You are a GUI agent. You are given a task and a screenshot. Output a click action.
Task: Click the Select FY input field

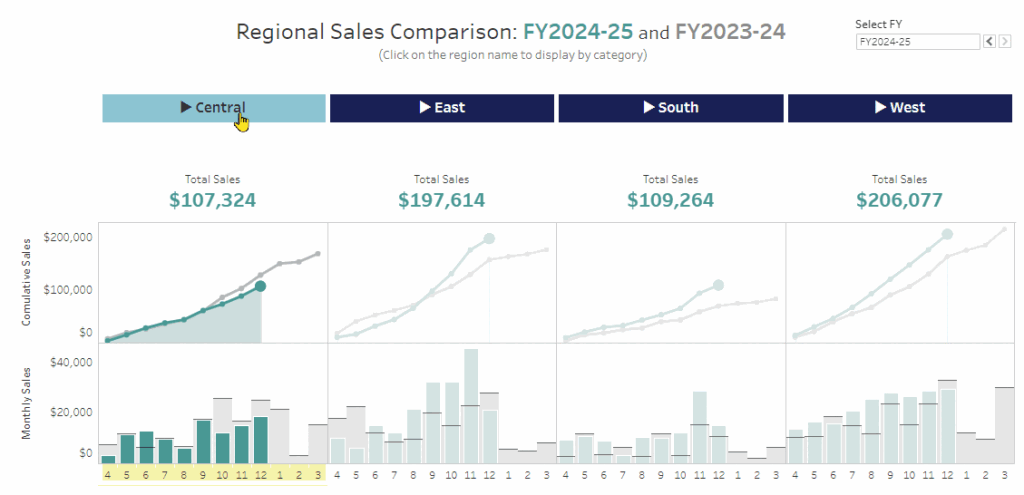point(917,42)
